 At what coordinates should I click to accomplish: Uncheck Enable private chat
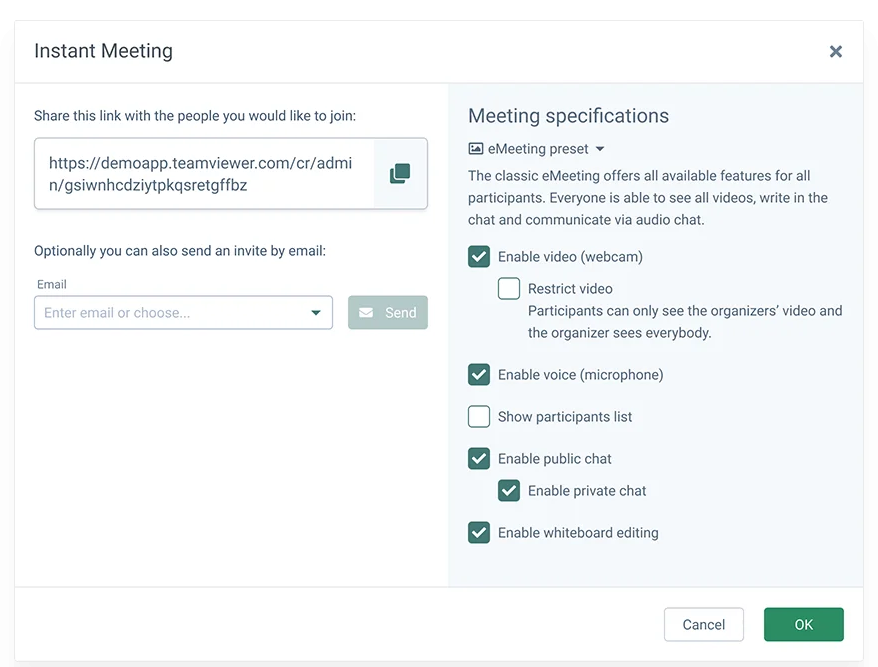tap(508, 491)
